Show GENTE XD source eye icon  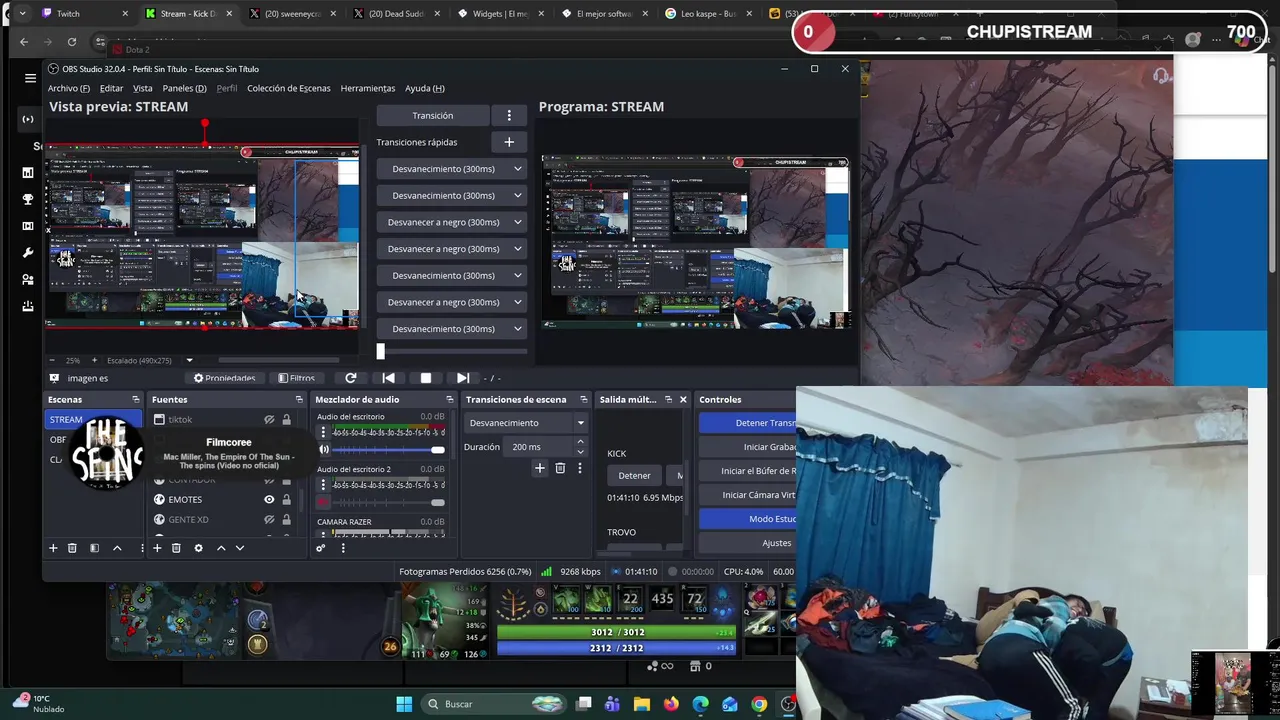tap(269, 520)
